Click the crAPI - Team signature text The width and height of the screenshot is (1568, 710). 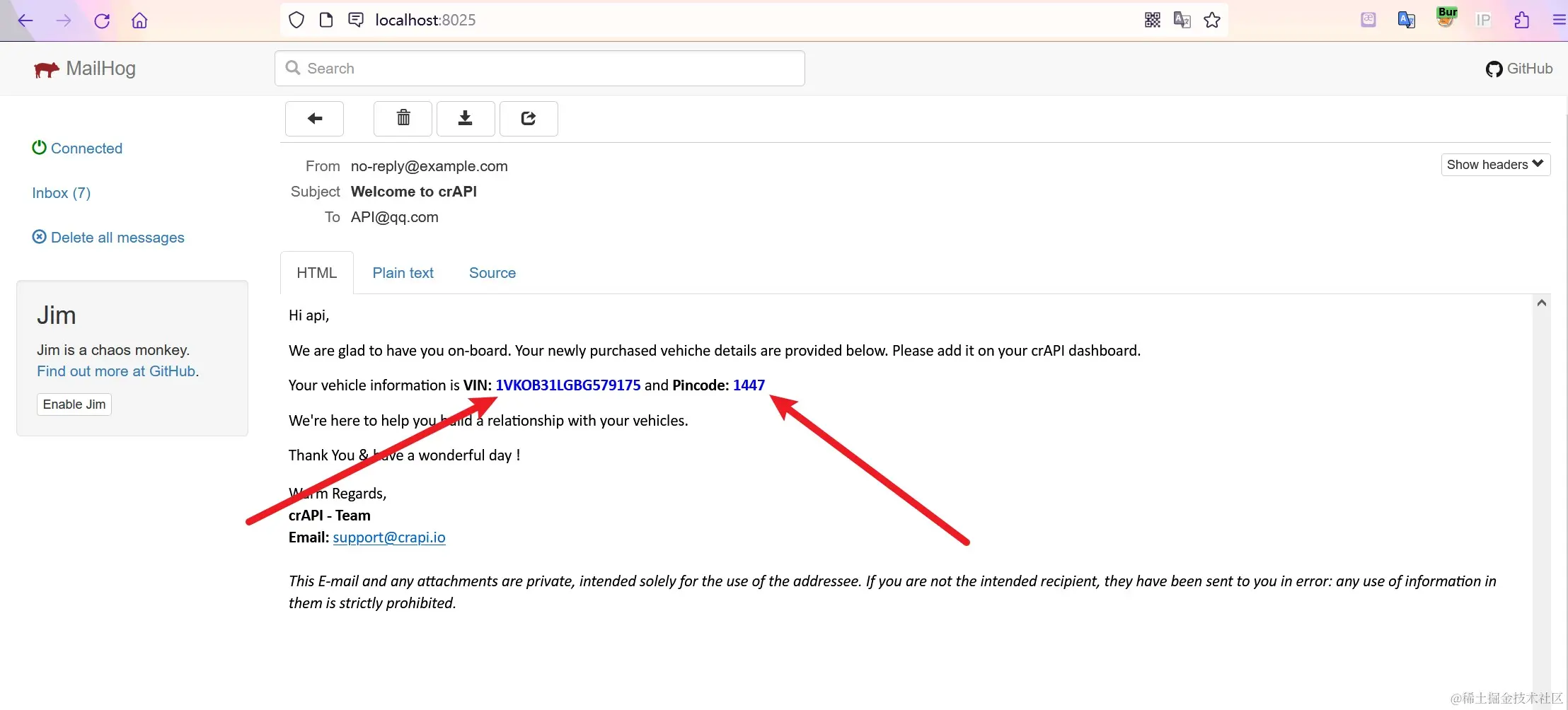pos(330,516)
